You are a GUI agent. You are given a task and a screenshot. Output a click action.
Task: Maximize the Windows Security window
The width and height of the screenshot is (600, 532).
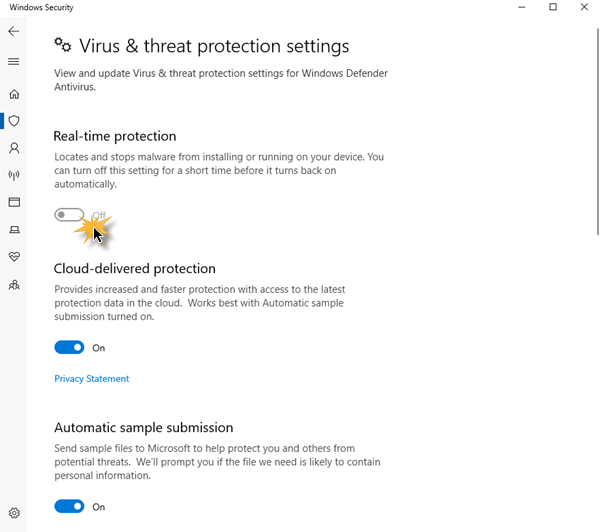click(553, 8)
